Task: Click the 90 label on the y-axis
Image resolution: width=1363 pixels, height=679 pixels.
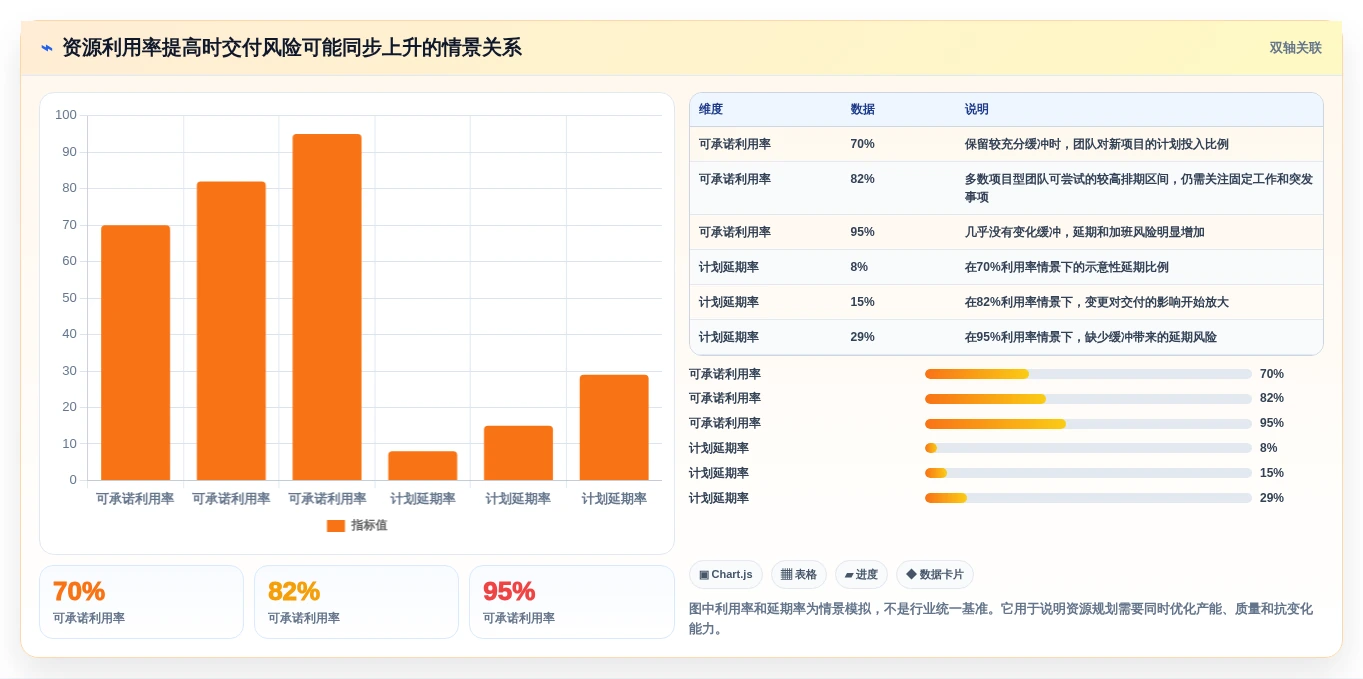Action: click(69, 152)
